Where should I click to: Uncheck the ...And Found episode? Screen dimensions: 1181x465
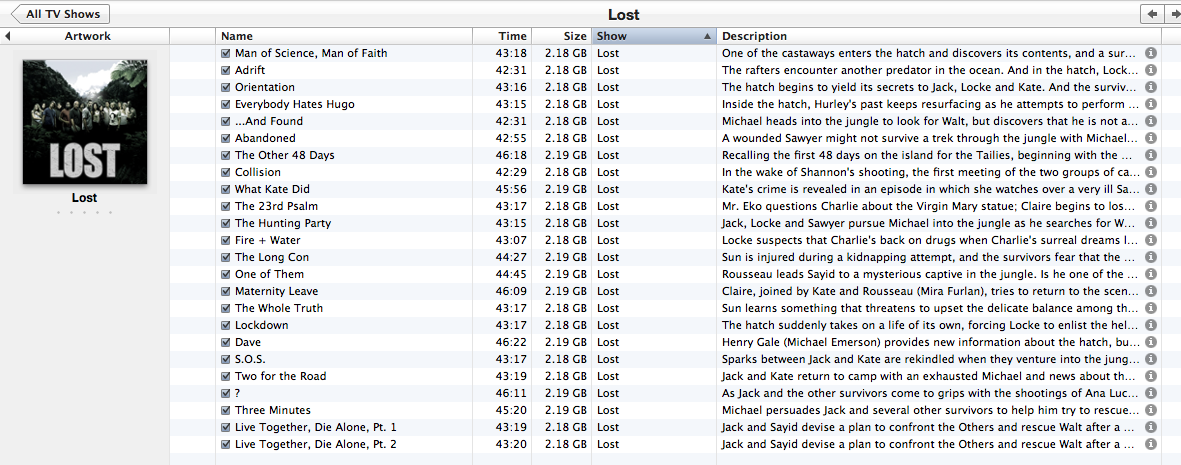click(x=226, y=121)
